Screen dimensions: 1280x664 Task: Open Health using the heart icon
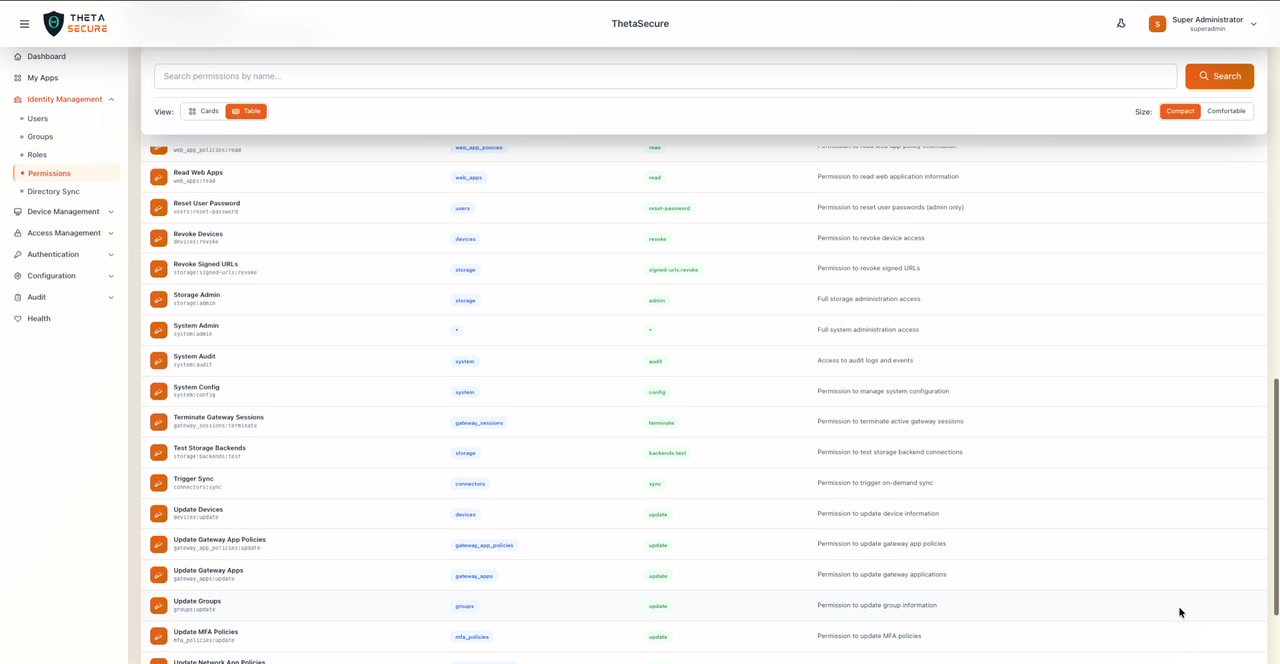17,318
